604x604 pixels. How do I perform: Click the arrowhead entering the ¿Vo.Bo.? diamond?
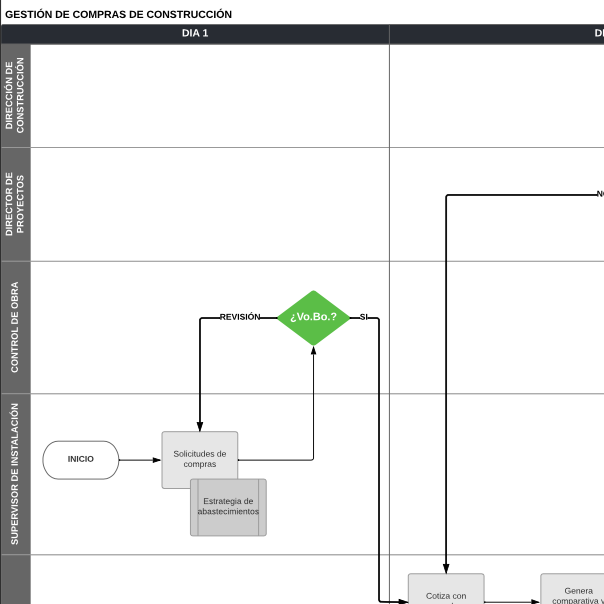313,351
